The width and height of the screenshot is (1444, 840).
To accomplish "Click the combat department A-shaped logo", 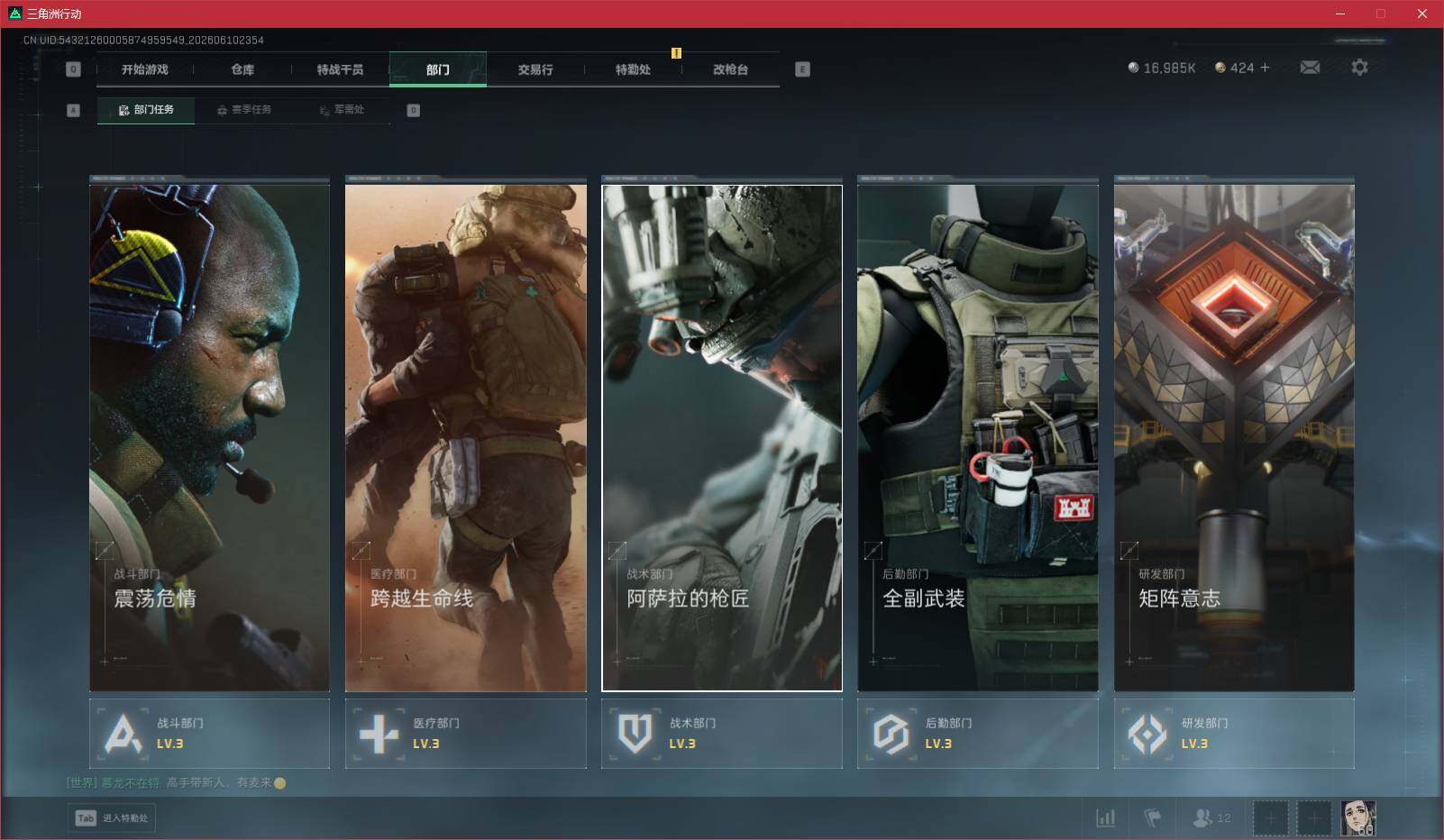I will click(123, 734).
